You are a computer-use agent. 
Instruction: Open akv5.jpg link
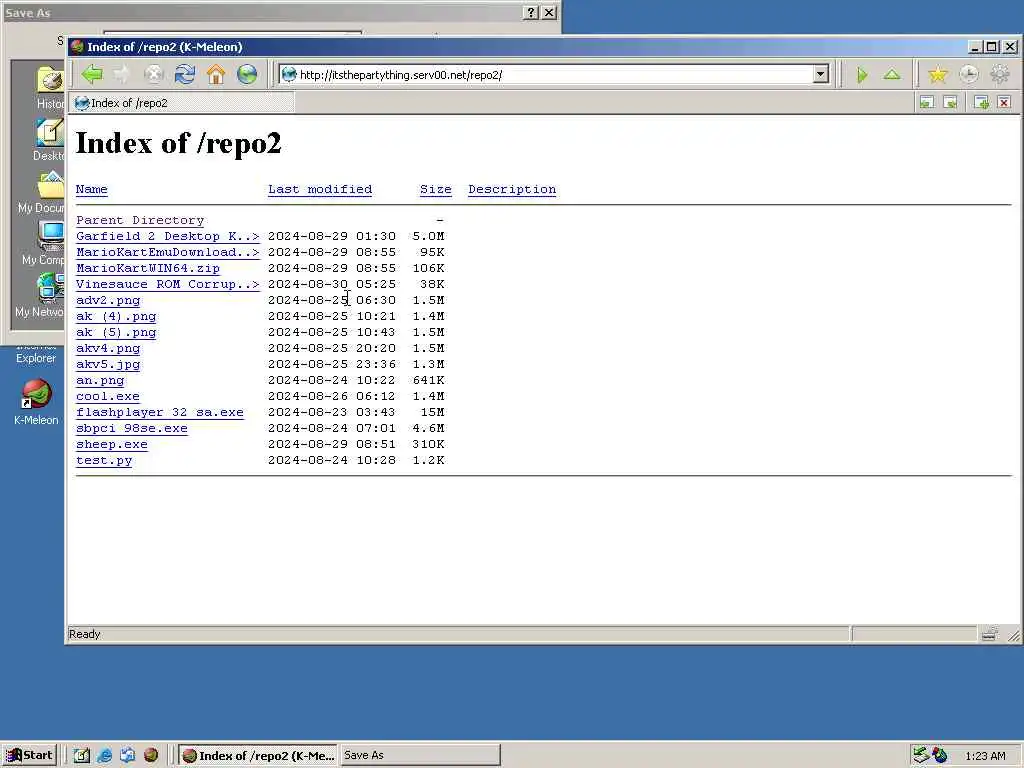[108, 364]
